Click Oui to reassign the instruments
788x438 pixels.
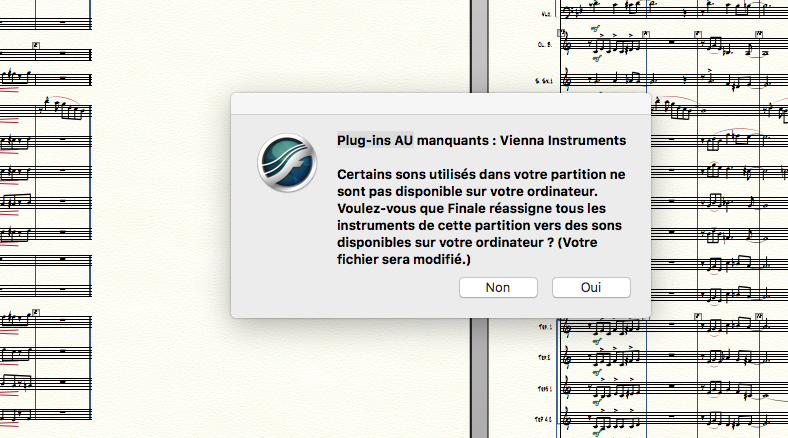click(591, 287)
